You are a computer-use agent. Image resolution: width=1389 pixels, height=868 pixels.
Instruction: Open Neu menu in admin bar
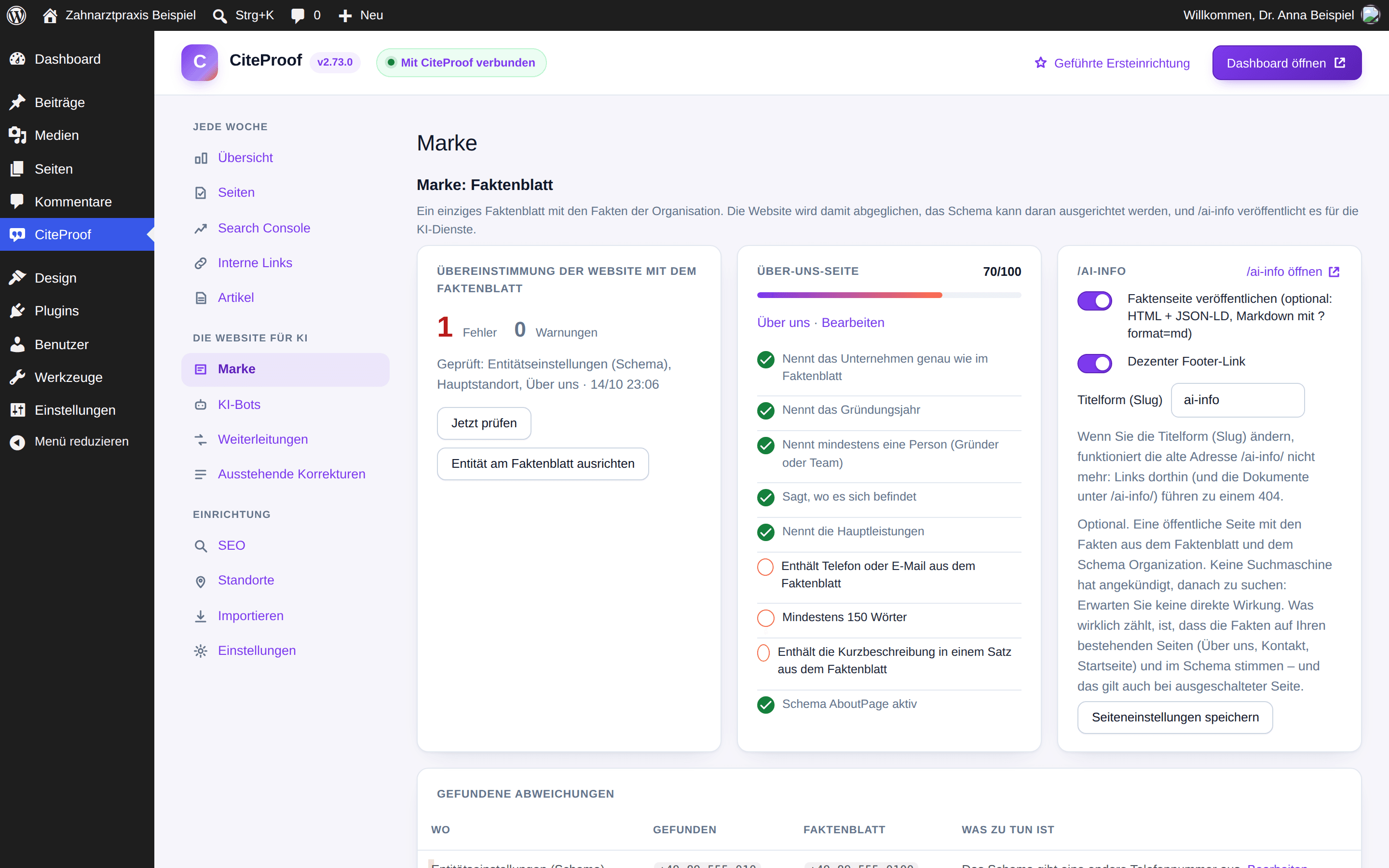(x=360, y=15)
